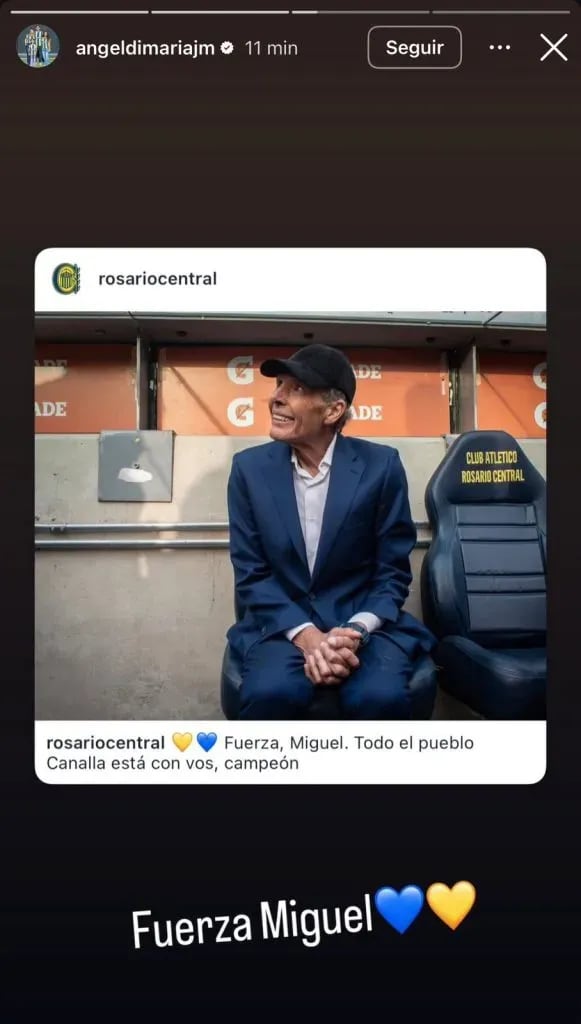Open the shared Rosario Central post photo

[x=290, y=515]
